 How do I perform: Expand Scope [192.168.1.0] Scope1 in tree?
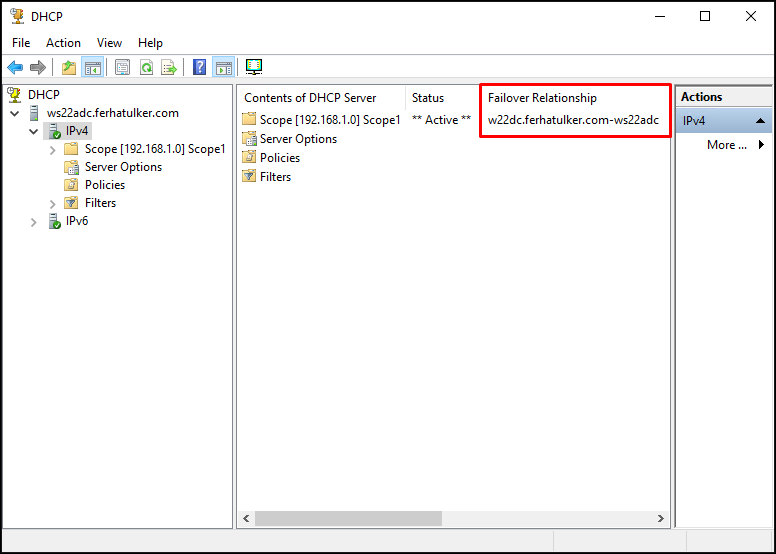(x=52, y=150)
